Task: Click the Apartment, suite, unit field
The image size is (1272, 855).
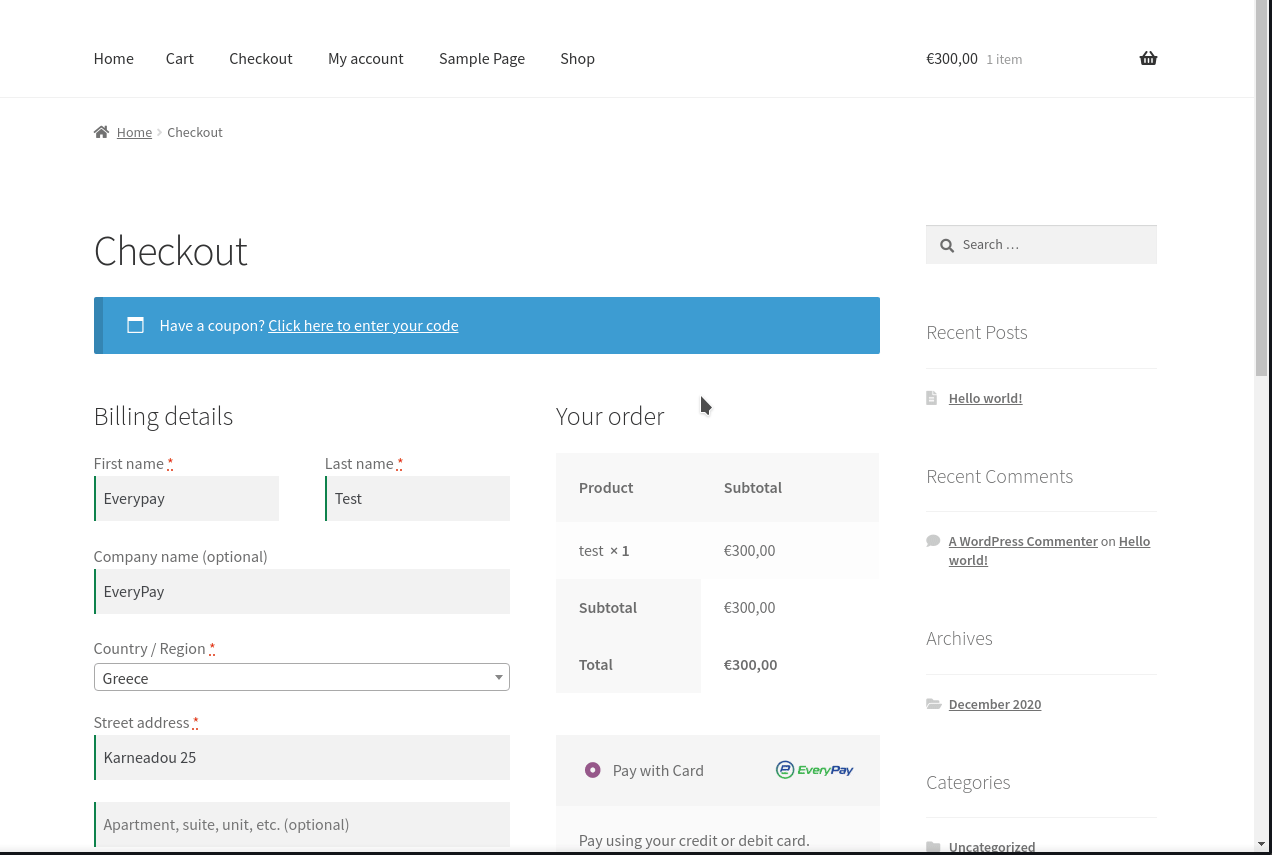Action: 302,824
